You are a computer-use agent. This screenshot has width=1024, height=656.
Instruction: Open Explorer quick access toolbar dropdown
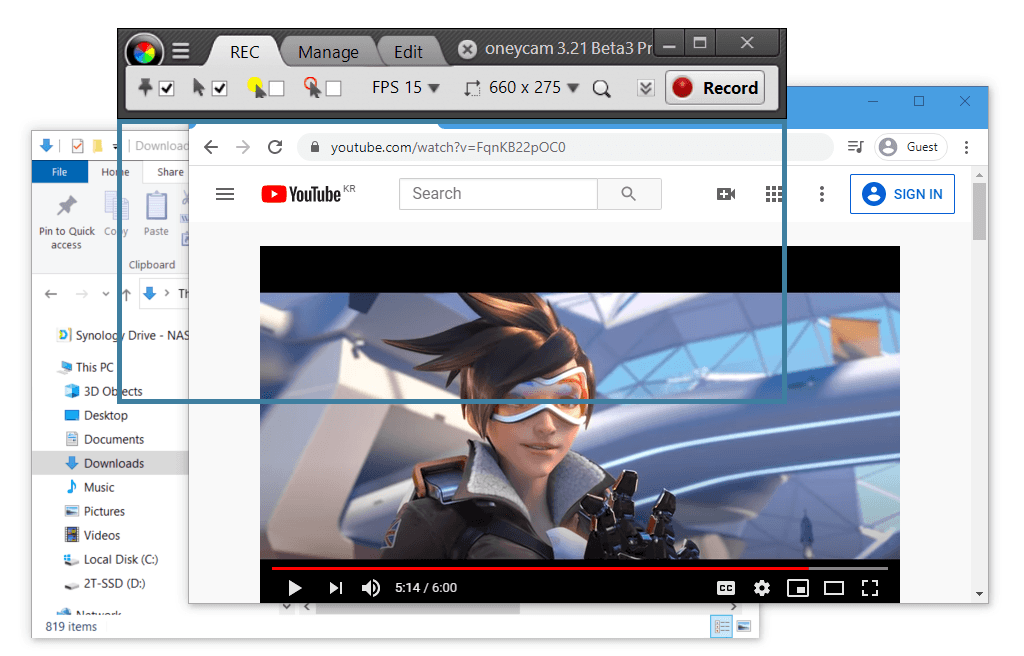[115, 146]
